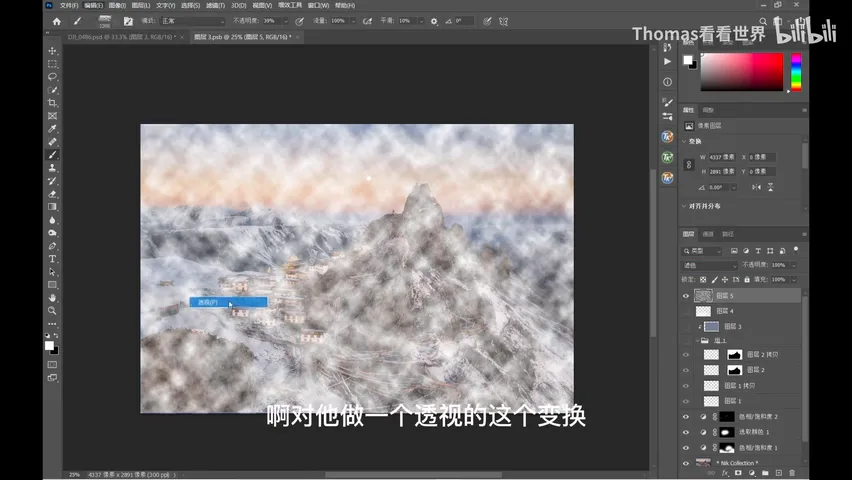Select the Zoom tool
Viewport: 852px width, 480px height.
click(x=52, y=311)
